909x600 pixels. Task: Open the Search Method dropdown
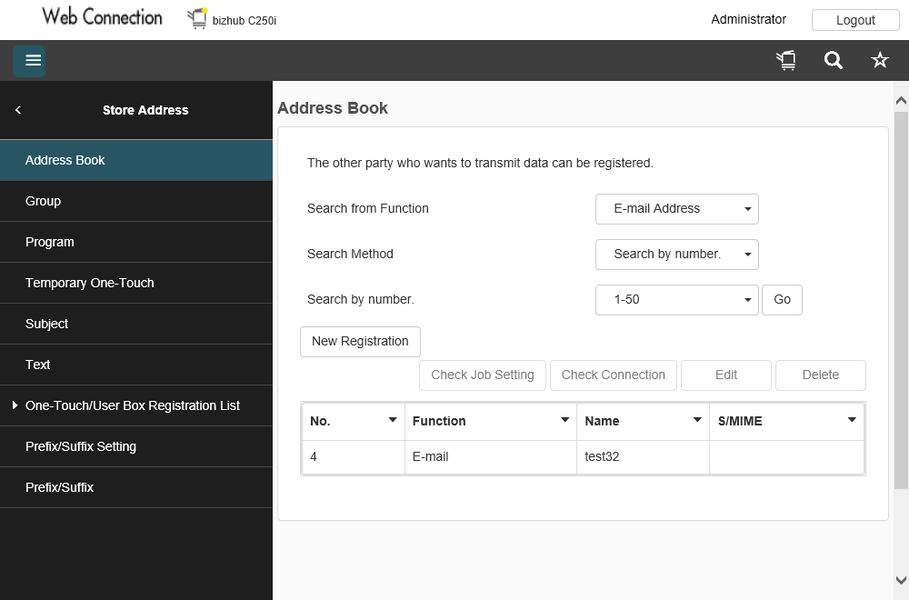[677, 254]
